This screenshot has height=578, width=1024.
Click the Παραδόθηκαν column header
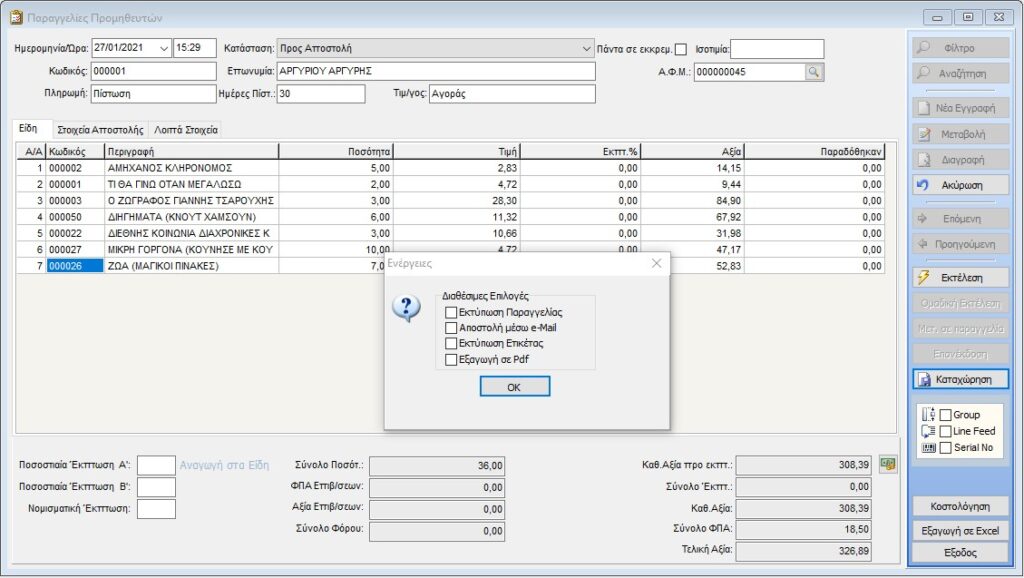[x=814, y=152]
